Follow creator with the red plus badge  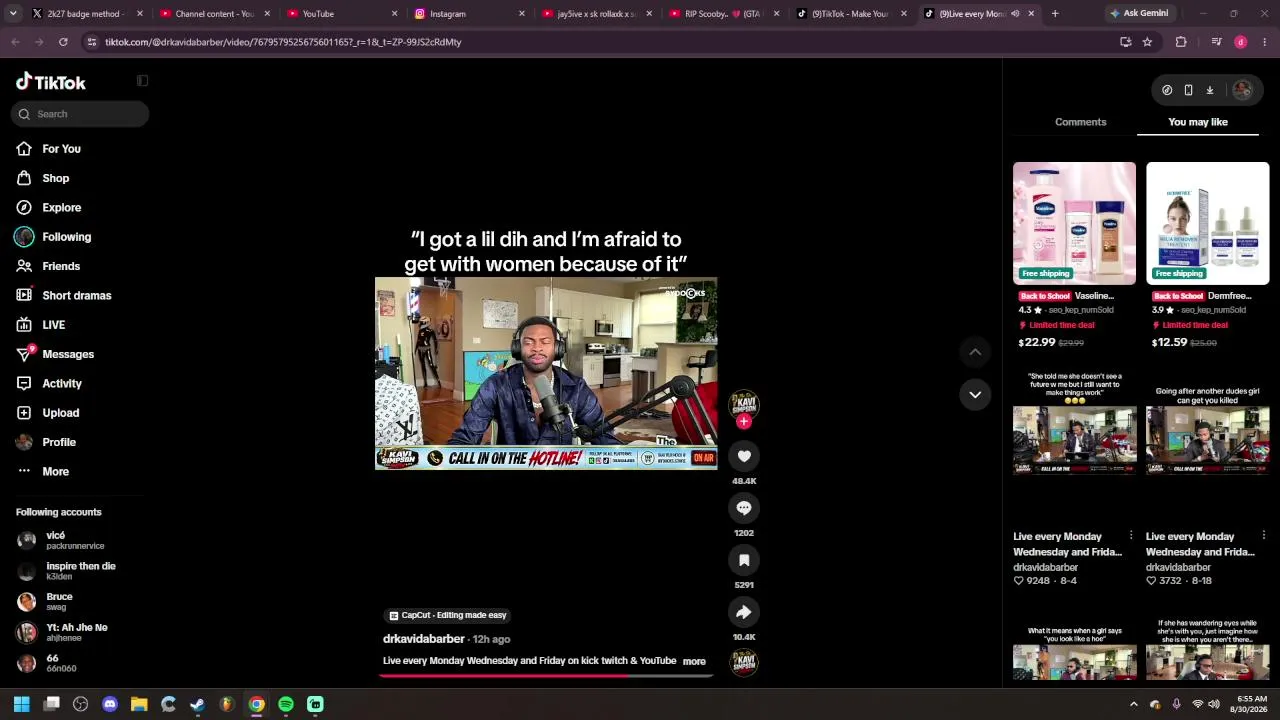pyautogui.click(x=743, y=422)
